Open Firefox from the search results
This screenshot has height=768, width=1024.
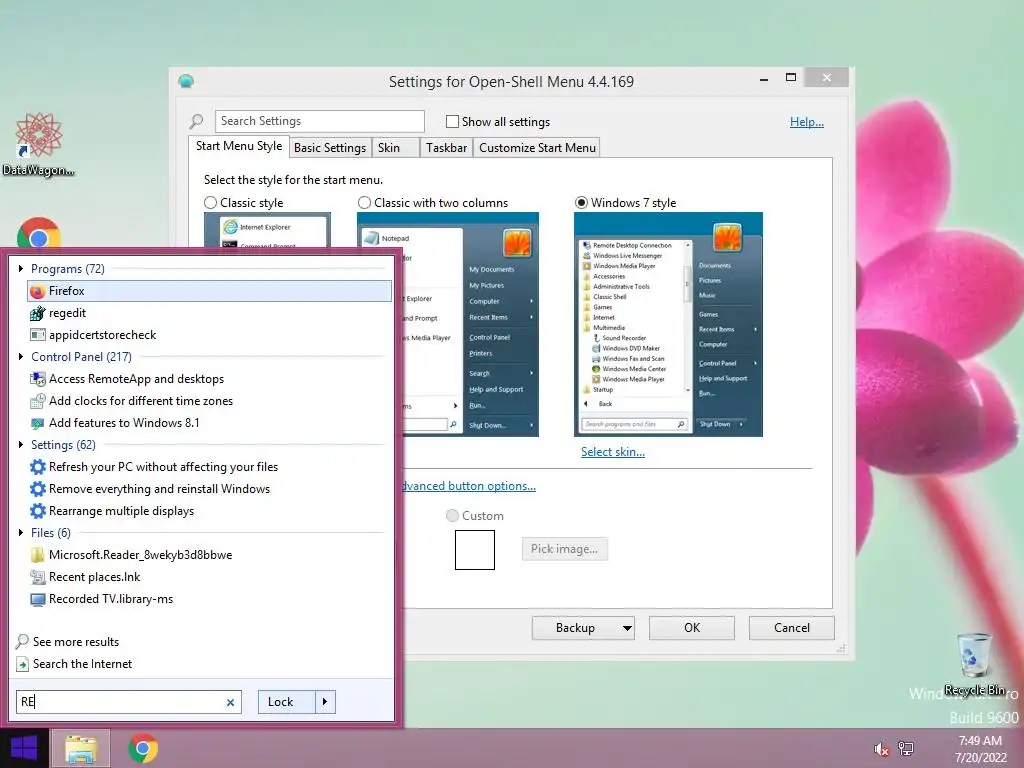pyautogui.click(x=209, y=291)
